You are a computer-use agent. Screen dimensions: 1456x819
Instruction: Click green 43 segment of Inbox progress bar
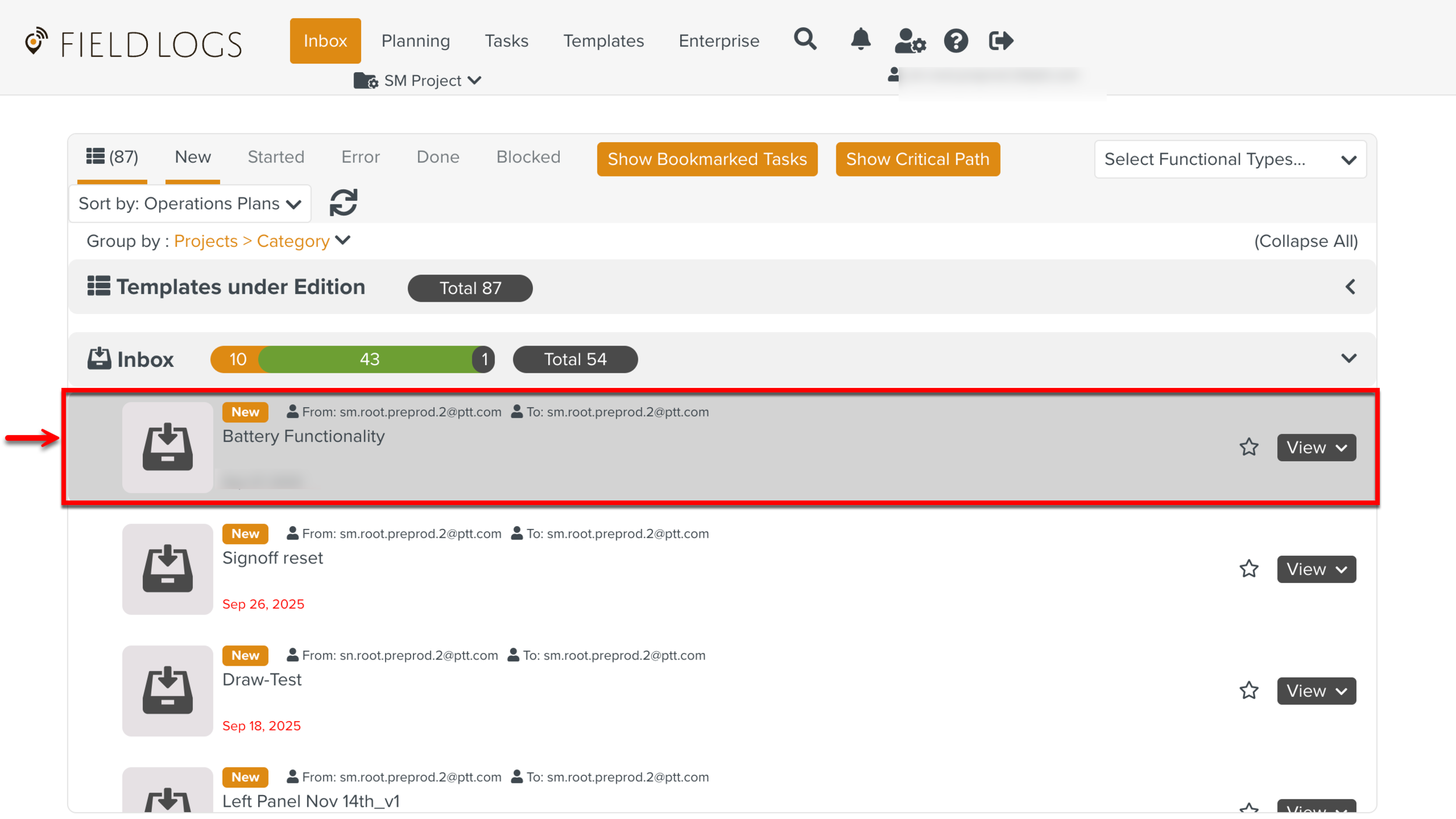(369, 359)
